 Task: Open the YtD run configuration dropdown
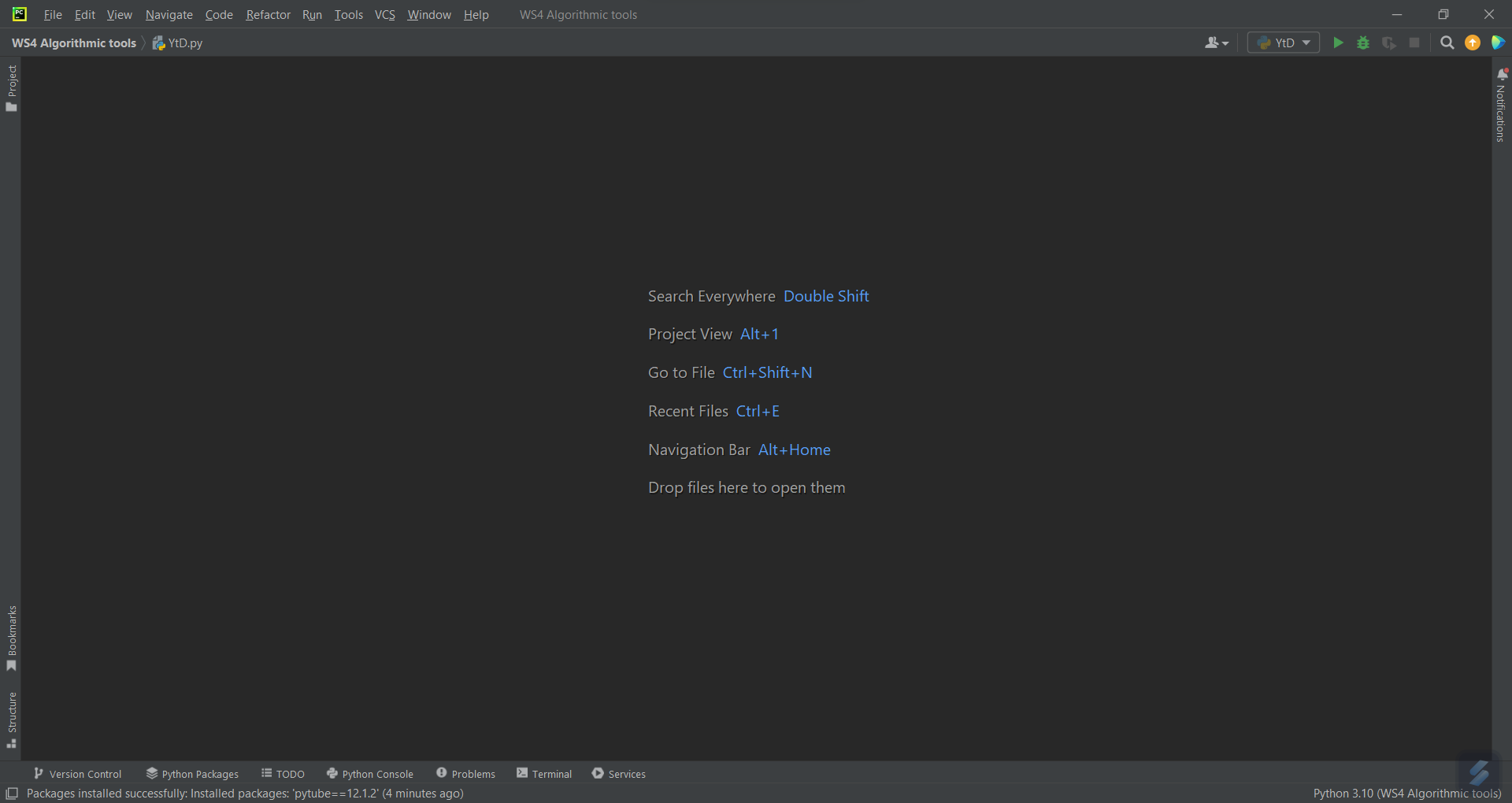point(1284,43)
